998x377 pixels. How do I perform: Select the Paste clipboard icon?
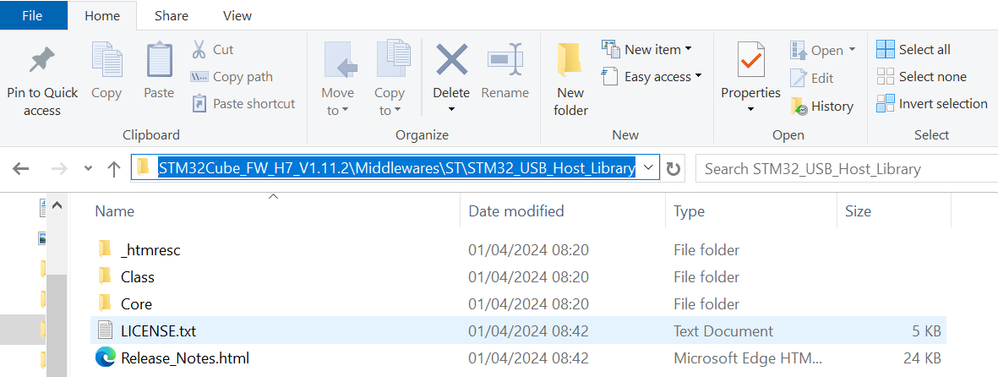(x=159, y=60)
